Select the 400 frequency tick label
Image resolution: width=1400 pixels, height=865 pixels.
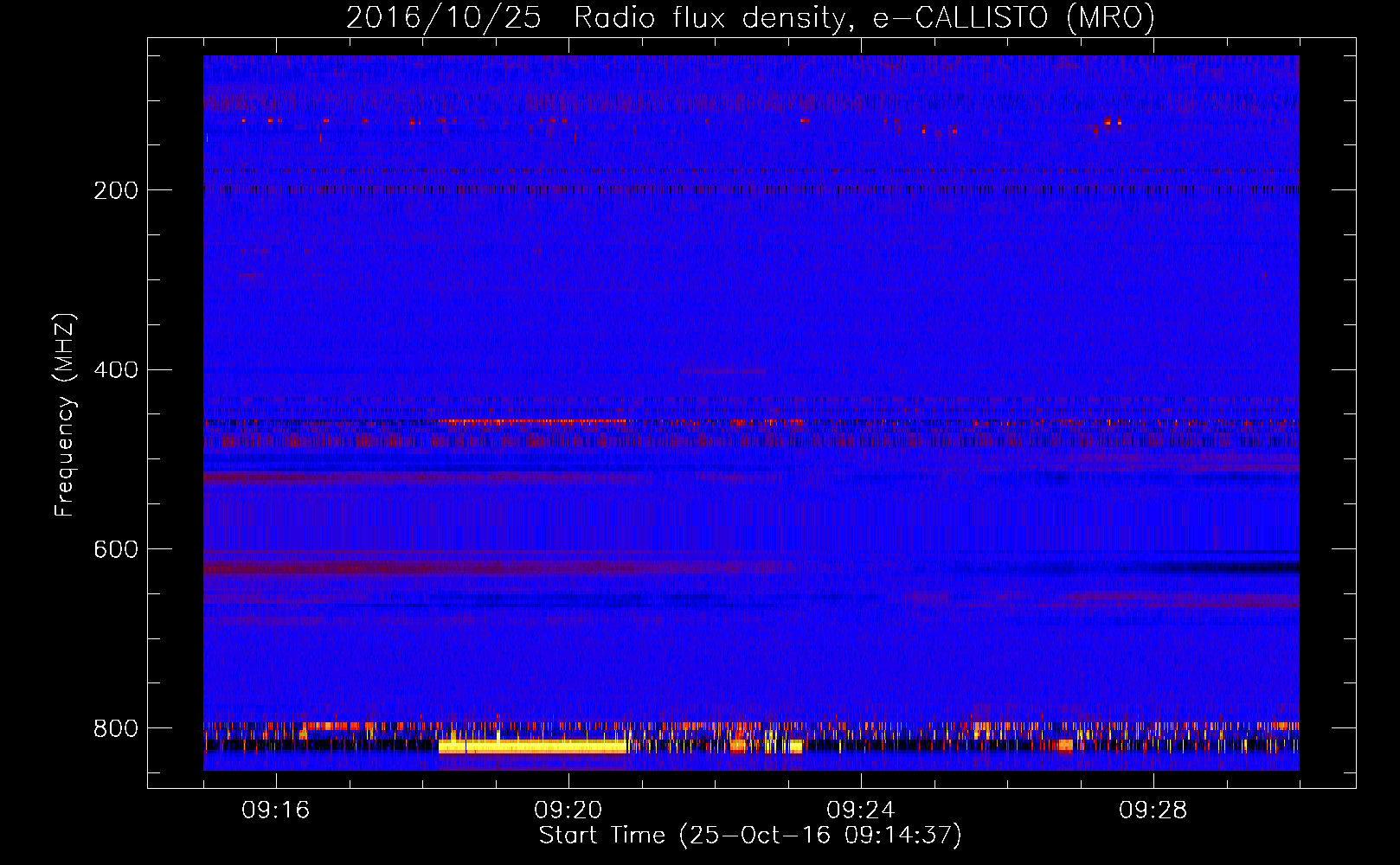(x=116, y=370)
